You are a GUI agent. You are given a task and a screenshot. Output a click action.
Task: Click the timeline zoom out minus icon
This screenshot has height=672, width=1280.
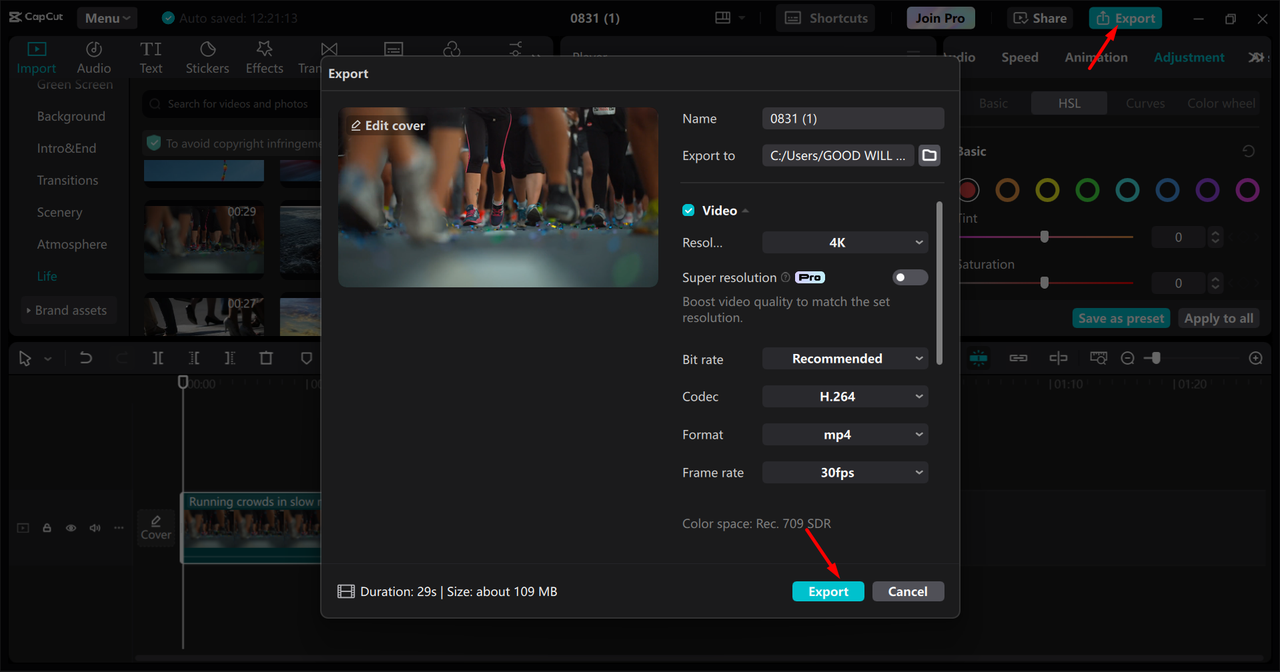click(x=1127, y=358)
